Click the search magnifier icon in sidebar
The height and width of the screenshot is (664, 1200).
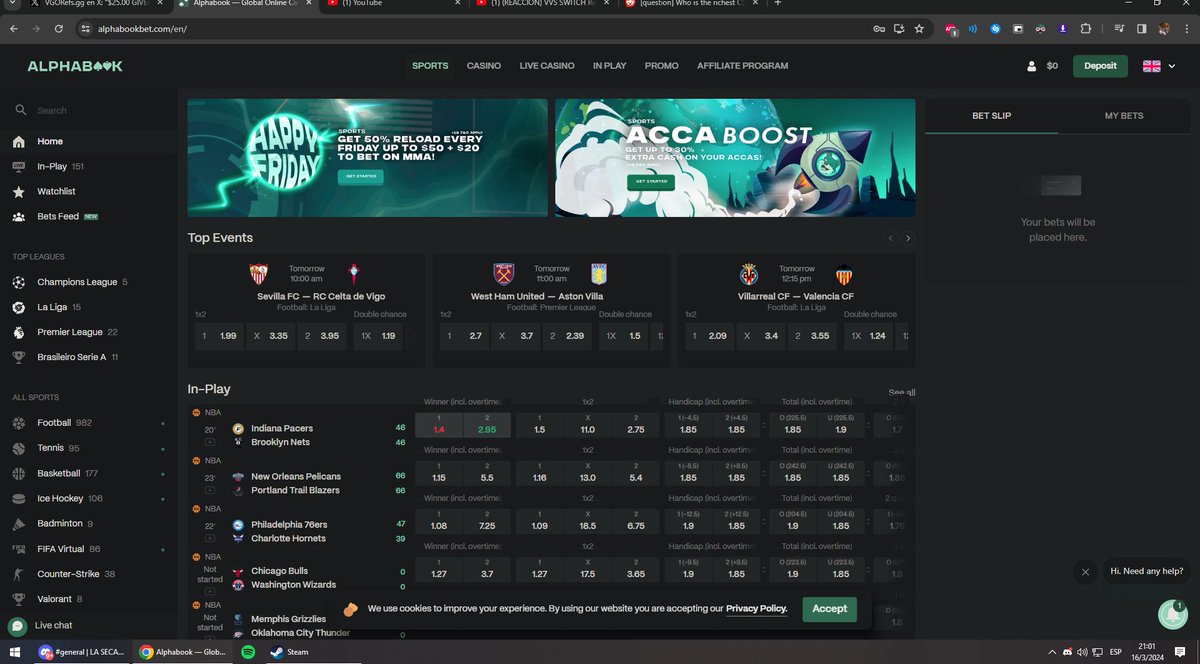(20, 110)
